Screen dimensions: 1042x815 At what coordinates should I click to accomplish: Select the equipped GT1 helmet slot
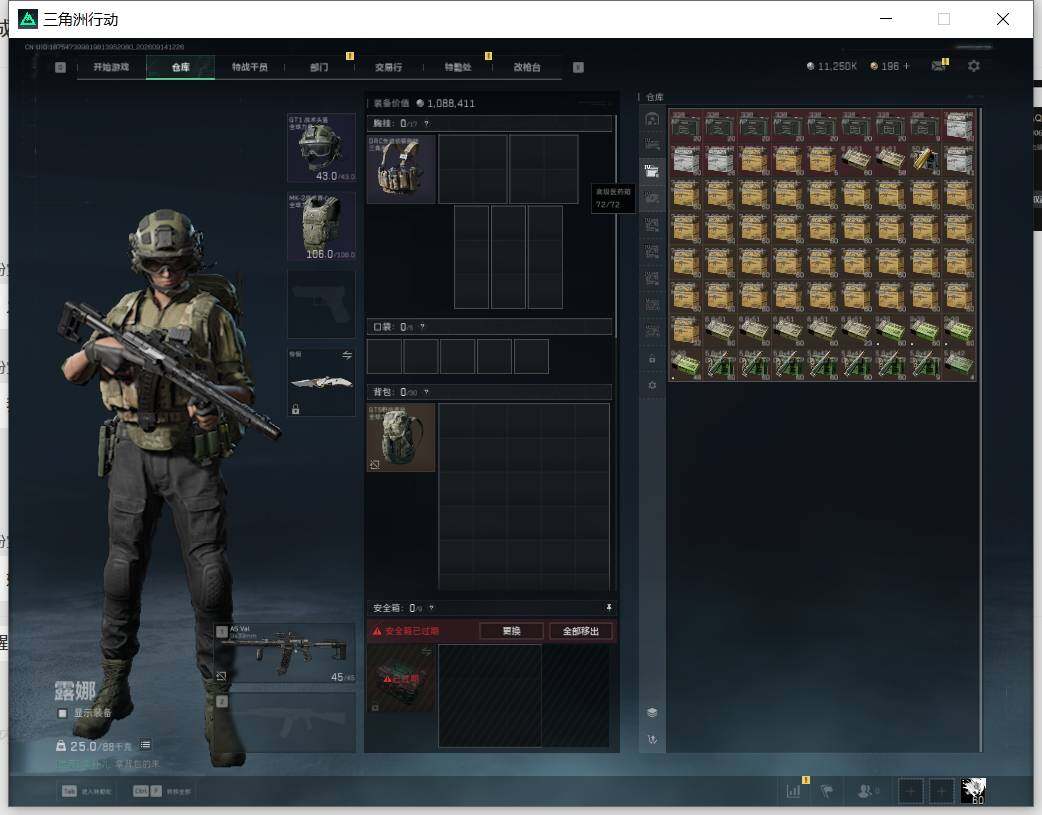point(321,148)
